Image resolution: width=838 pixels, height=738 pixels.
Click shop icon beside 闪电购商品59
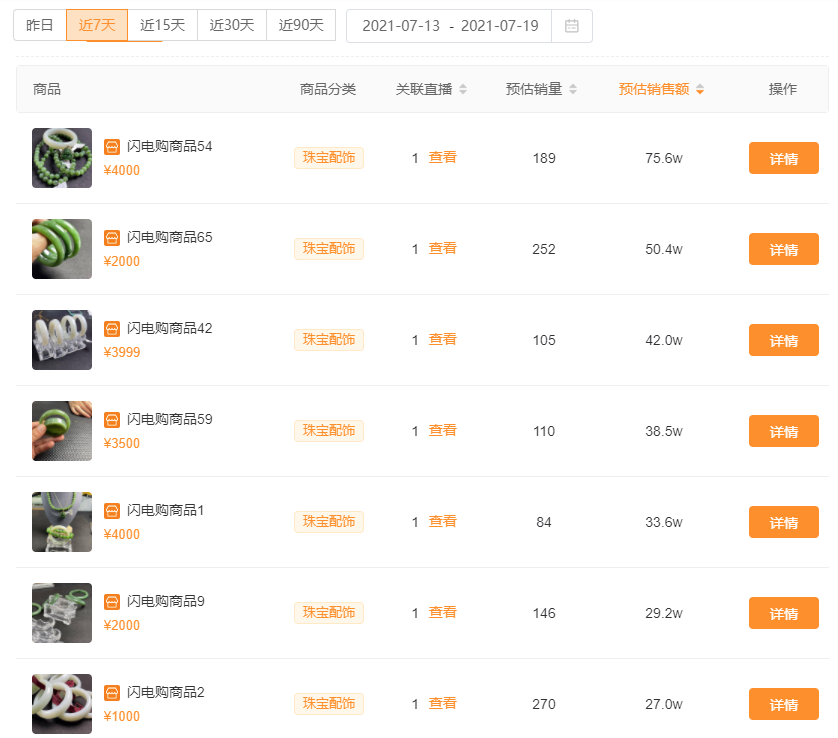(x=112, y=420)
